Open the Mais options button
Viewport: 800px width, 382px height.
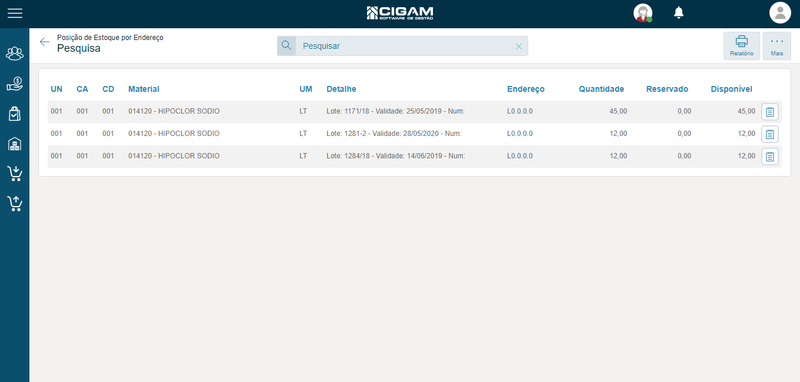tap(777, 46)
